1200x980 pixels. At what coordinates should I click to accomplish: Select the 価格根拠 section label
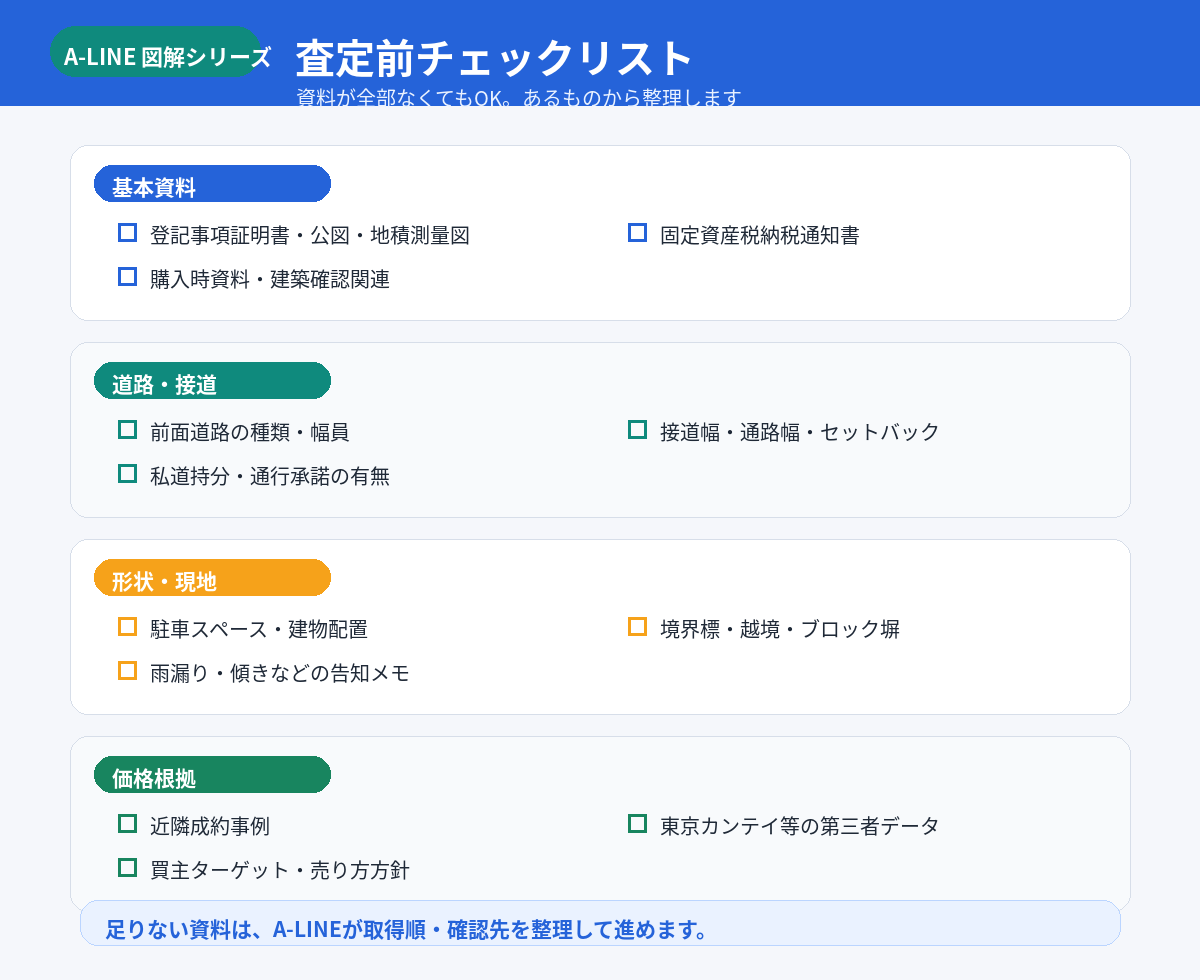[212, 775]
